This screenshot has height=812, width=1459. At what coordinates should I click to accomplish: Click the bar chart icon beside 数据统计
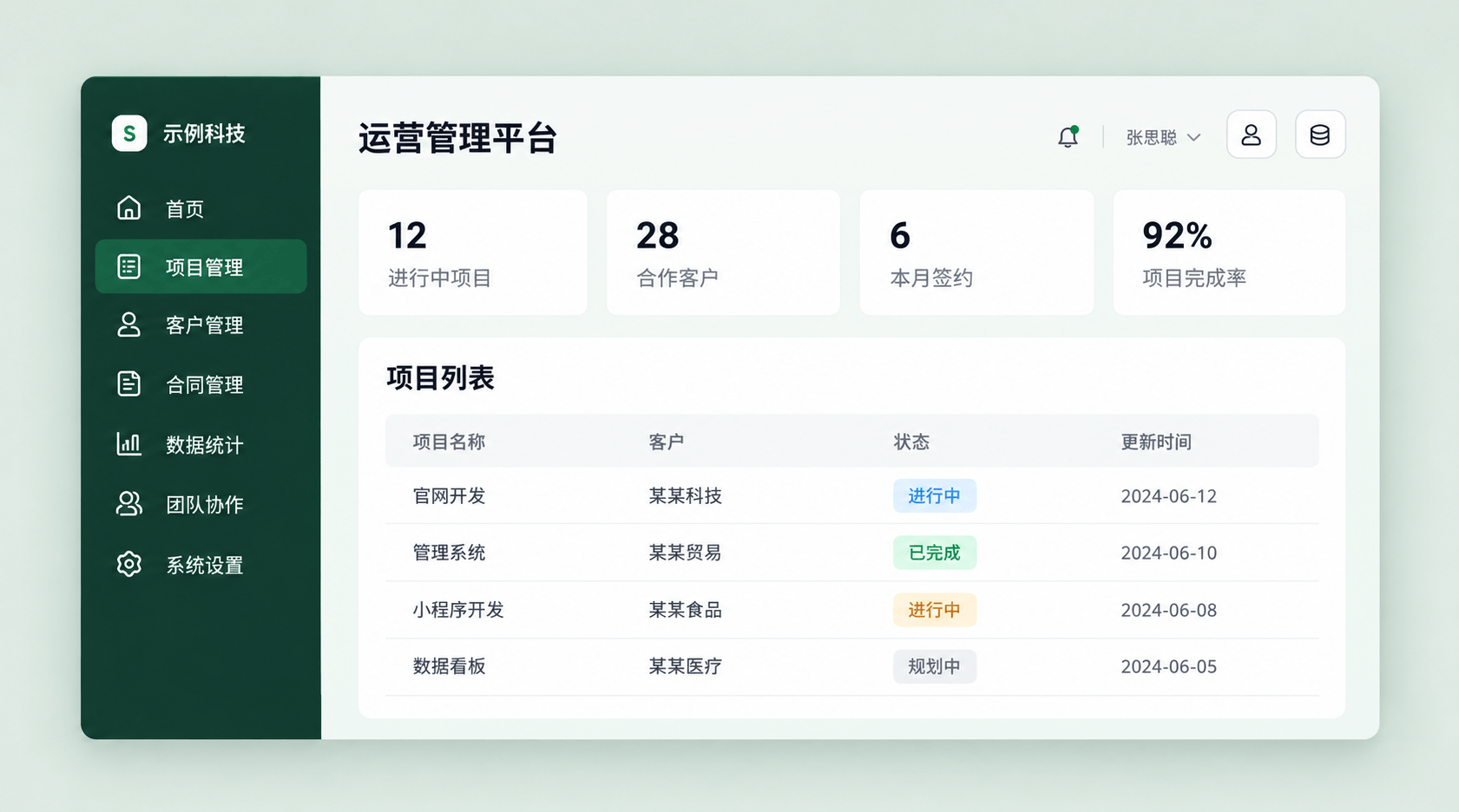pos(128,444)
